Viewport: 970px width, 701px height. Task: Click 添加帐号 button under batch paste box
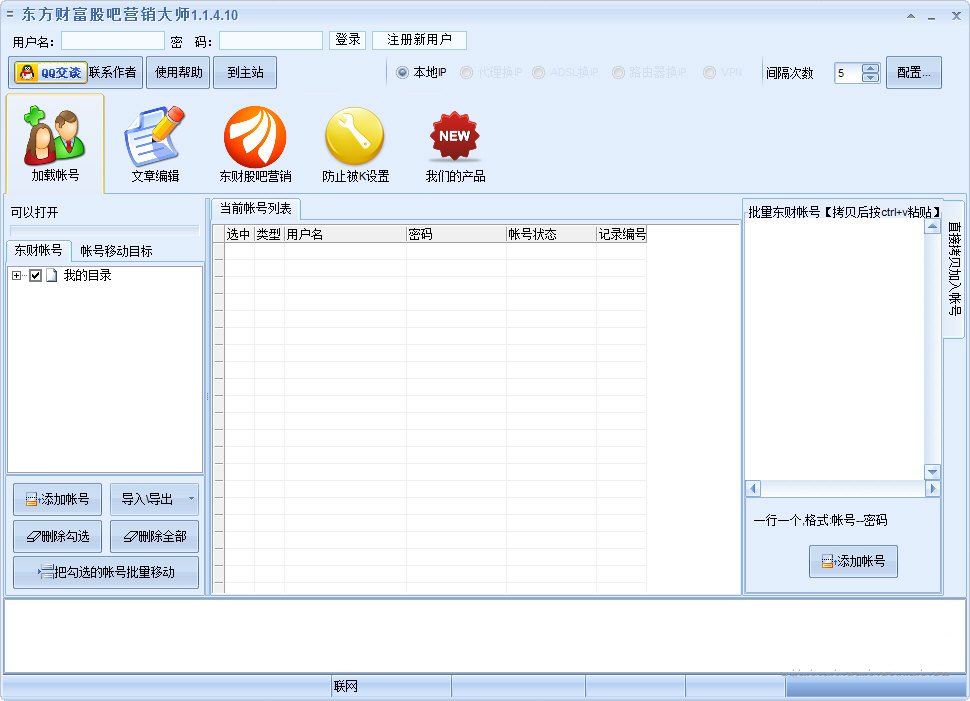853,561
